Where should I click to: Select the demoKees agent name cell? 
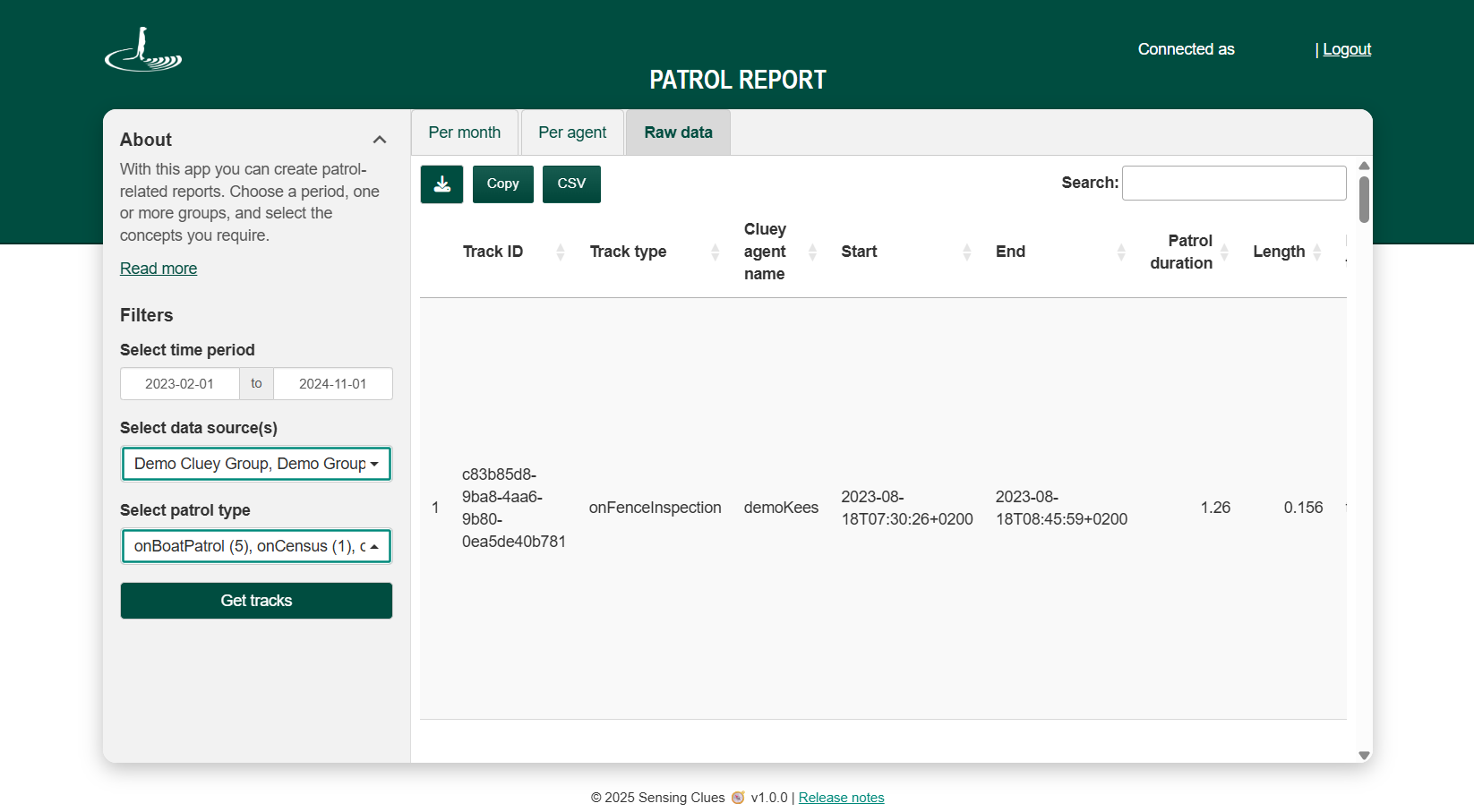[781, 508]
